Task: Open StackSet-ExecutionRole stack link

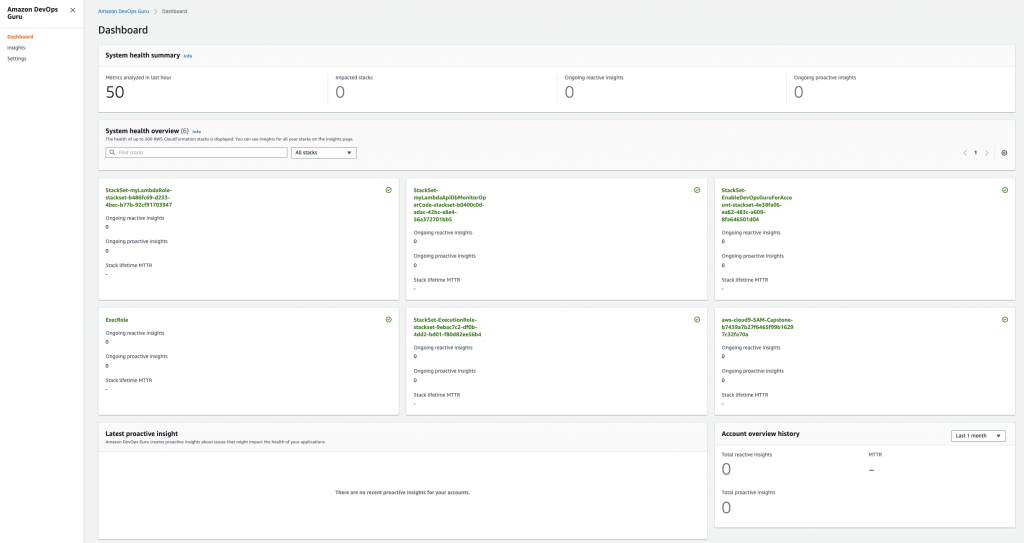Action: click(447, 327)
